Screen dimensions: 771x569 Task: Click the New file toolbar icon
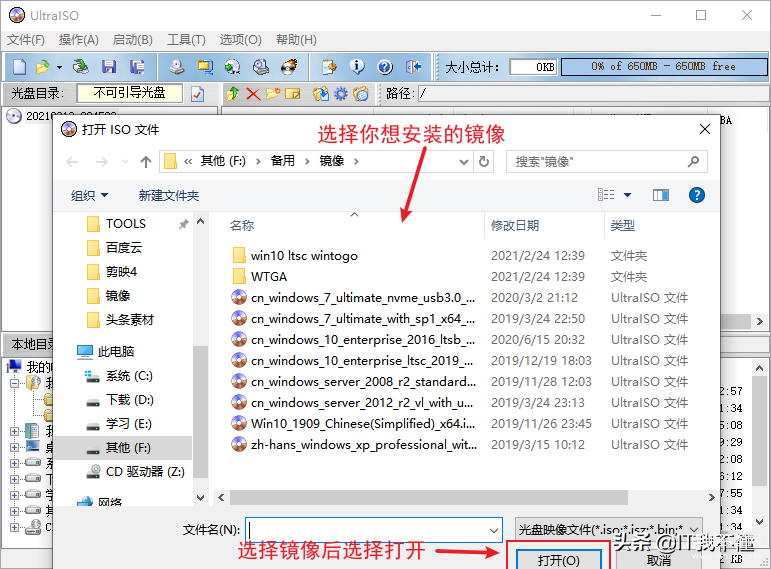pos(20,66)
